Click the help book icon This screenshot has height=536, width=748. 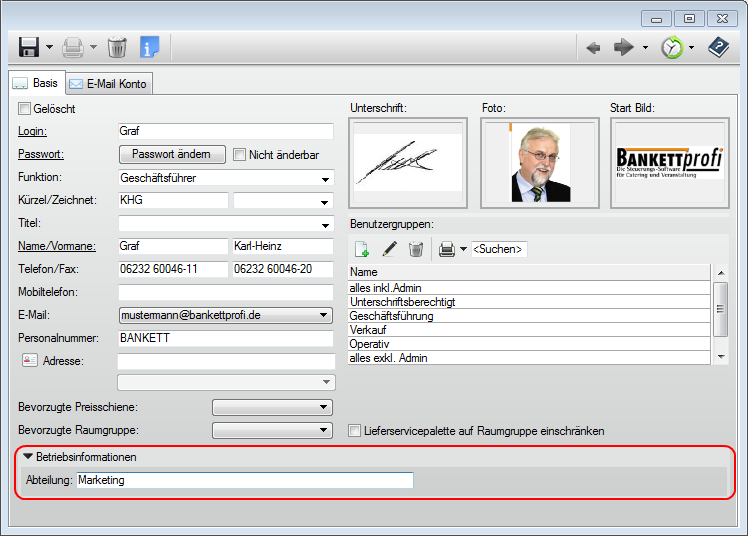(718, 47)
